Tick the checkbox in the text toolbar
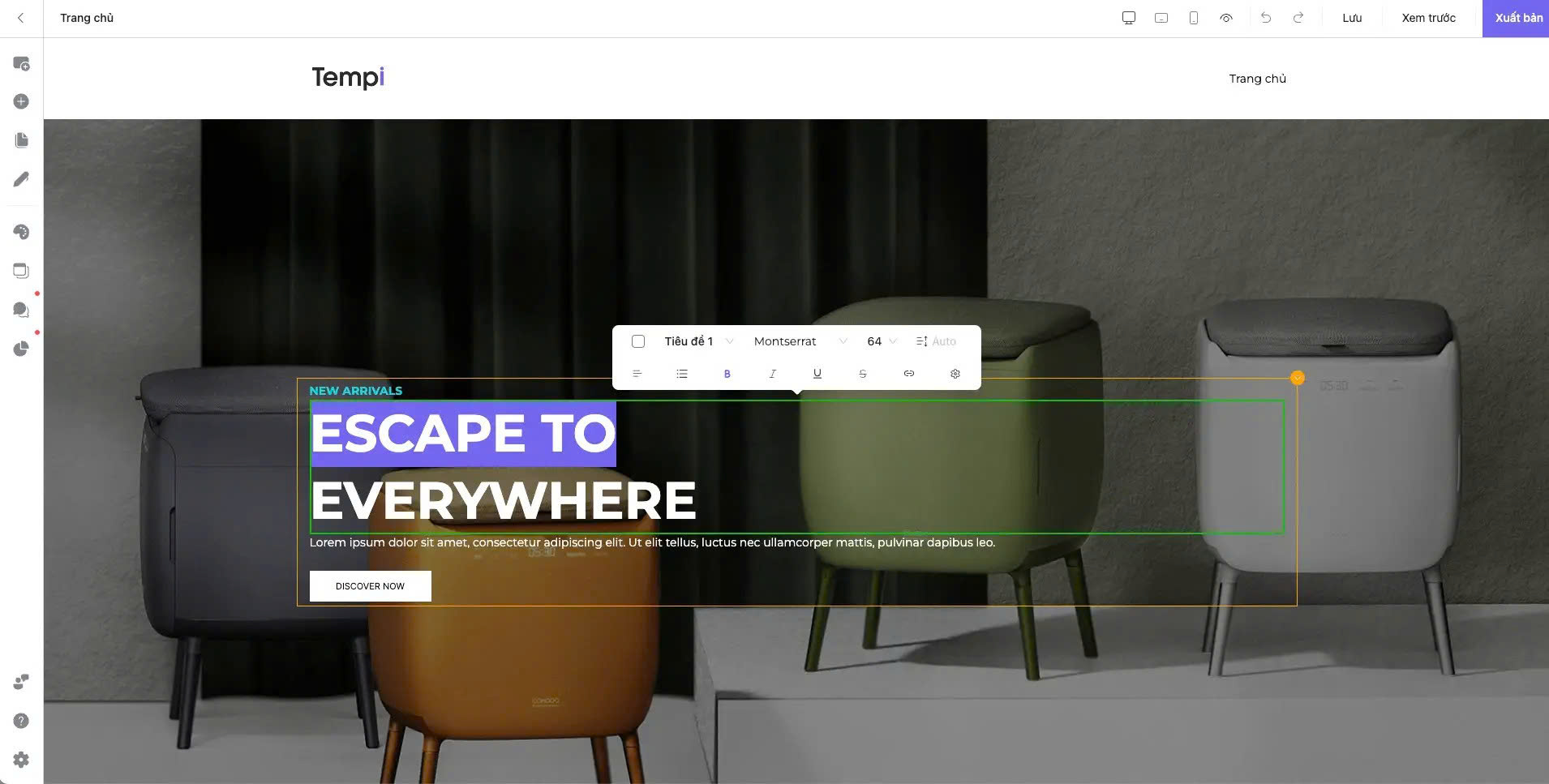1549x784 pixels. click(x=639, y=341)
